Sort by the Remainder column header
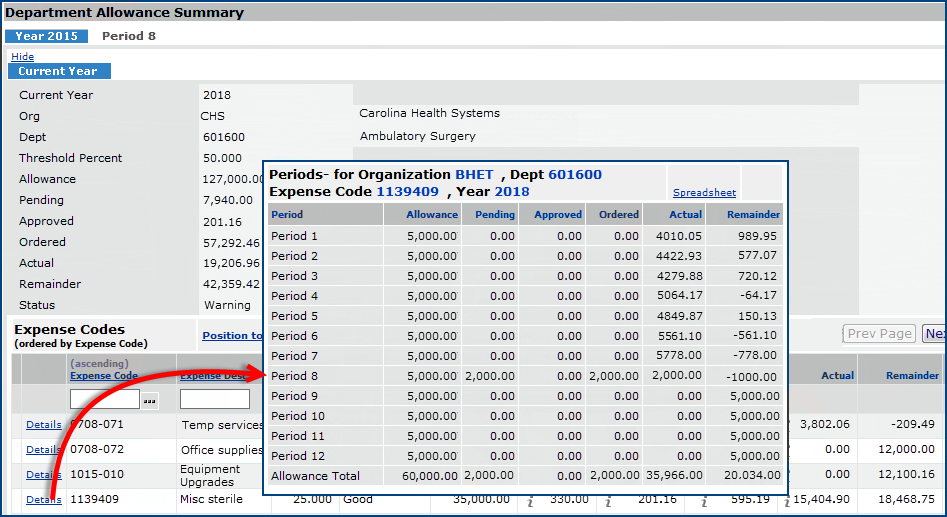This screenshot has height=517, width=947. tap(912, 376)
